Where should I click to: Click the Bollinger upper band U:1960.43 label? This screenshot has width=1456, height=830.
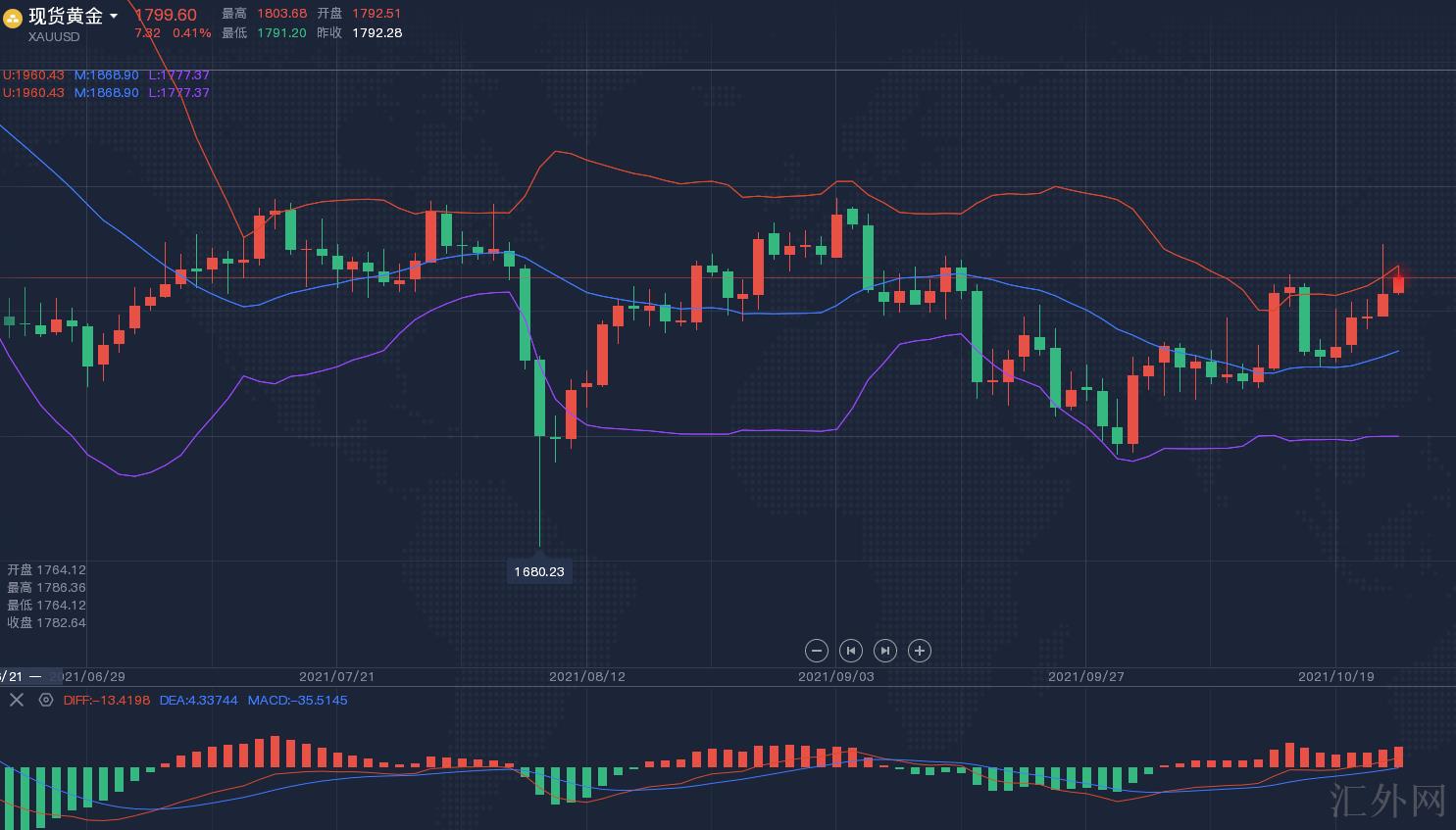[34, 74]
